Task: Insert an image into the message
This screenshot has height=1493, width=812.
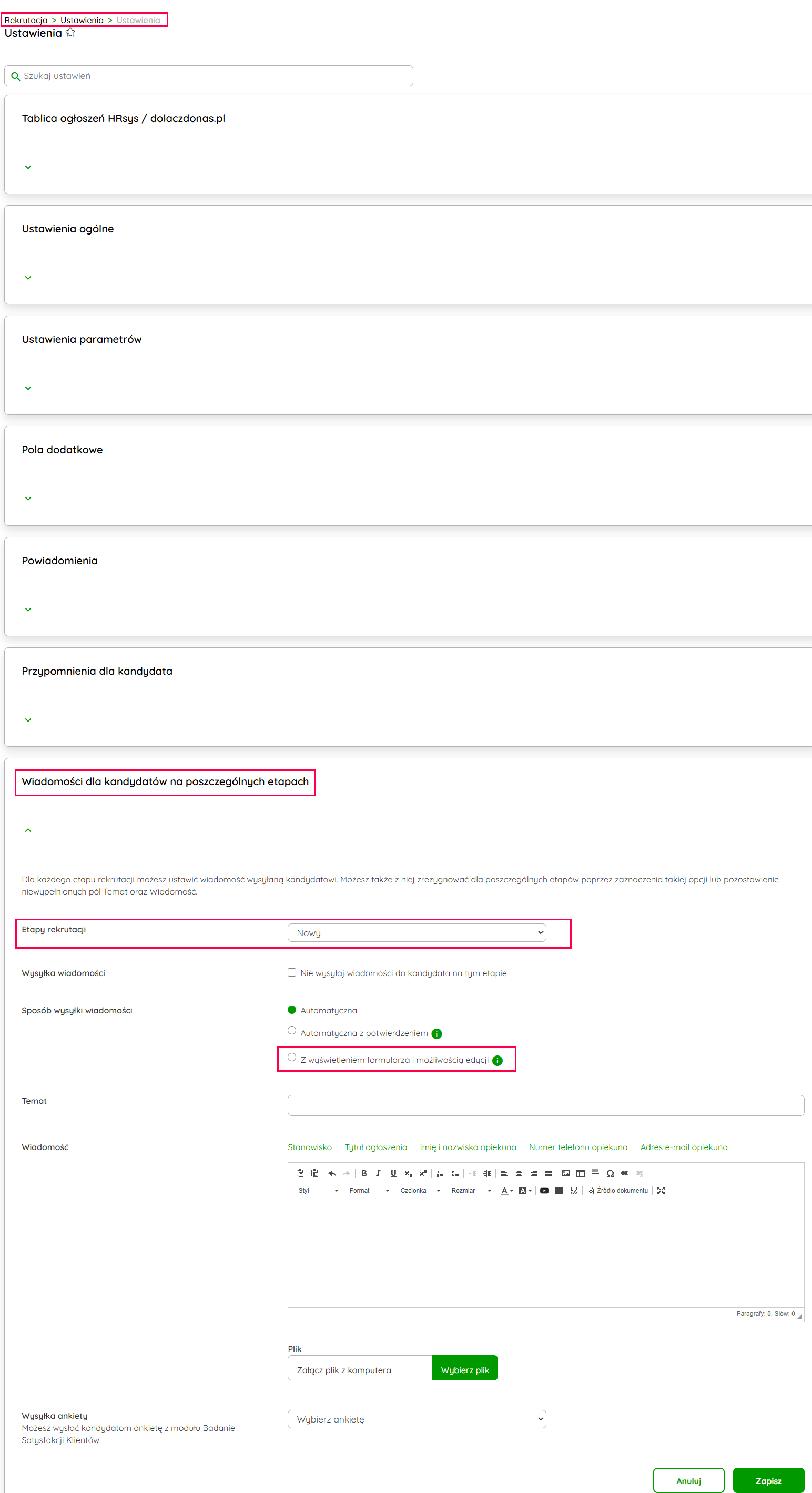Action: (566, 1173)
